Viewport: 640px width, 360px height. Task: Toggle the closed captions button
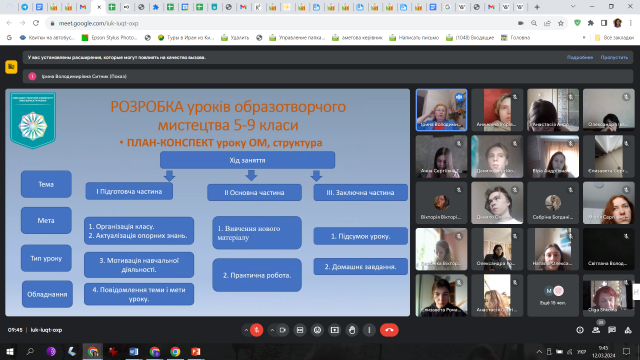[300, 330]
